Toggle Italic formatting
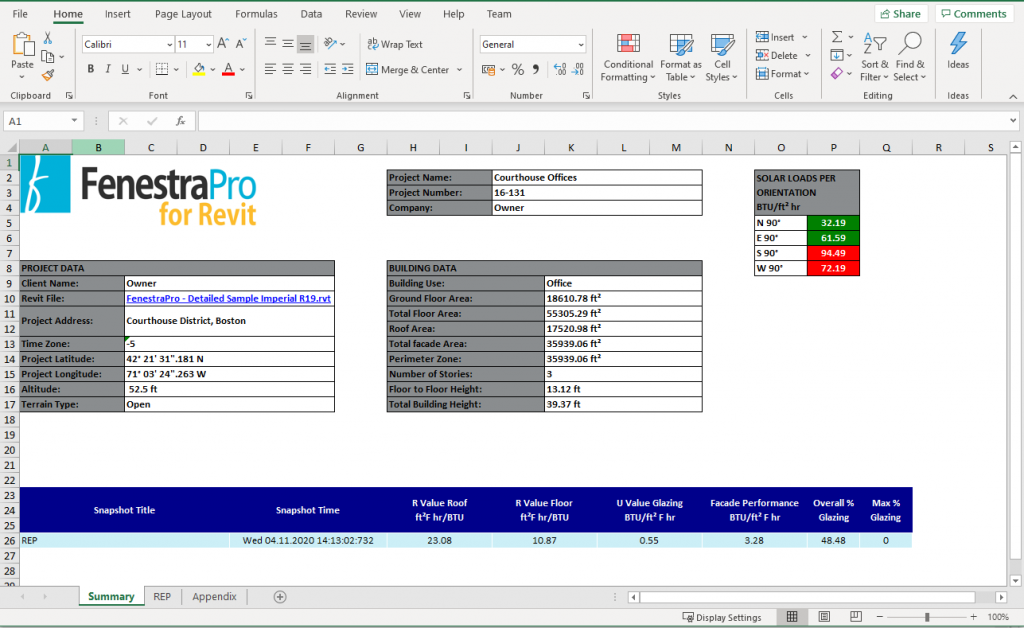This screenshot has width=1024, height=628. click(108, 69)
